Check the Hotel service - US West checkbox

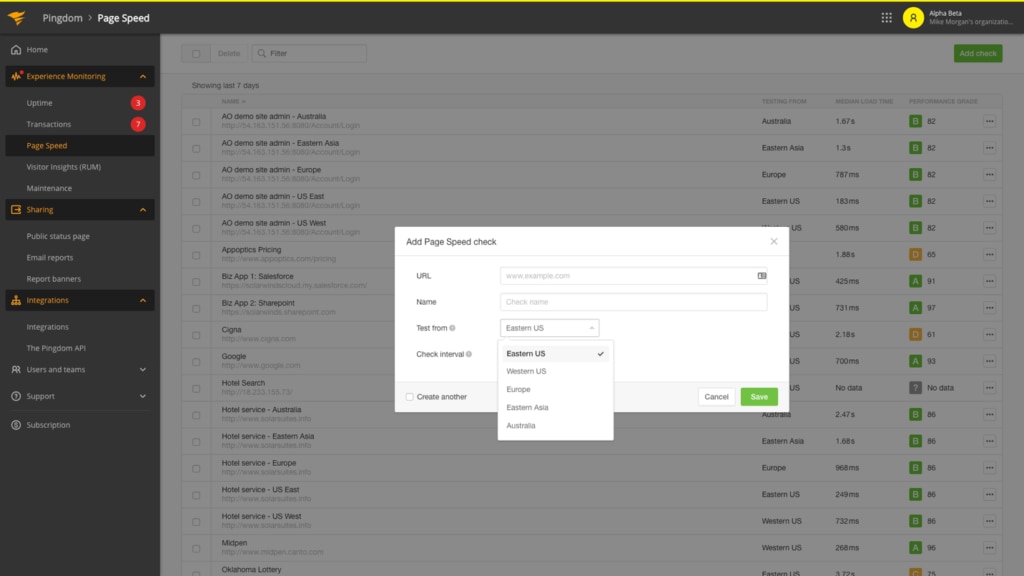click(x=196, y=522)
